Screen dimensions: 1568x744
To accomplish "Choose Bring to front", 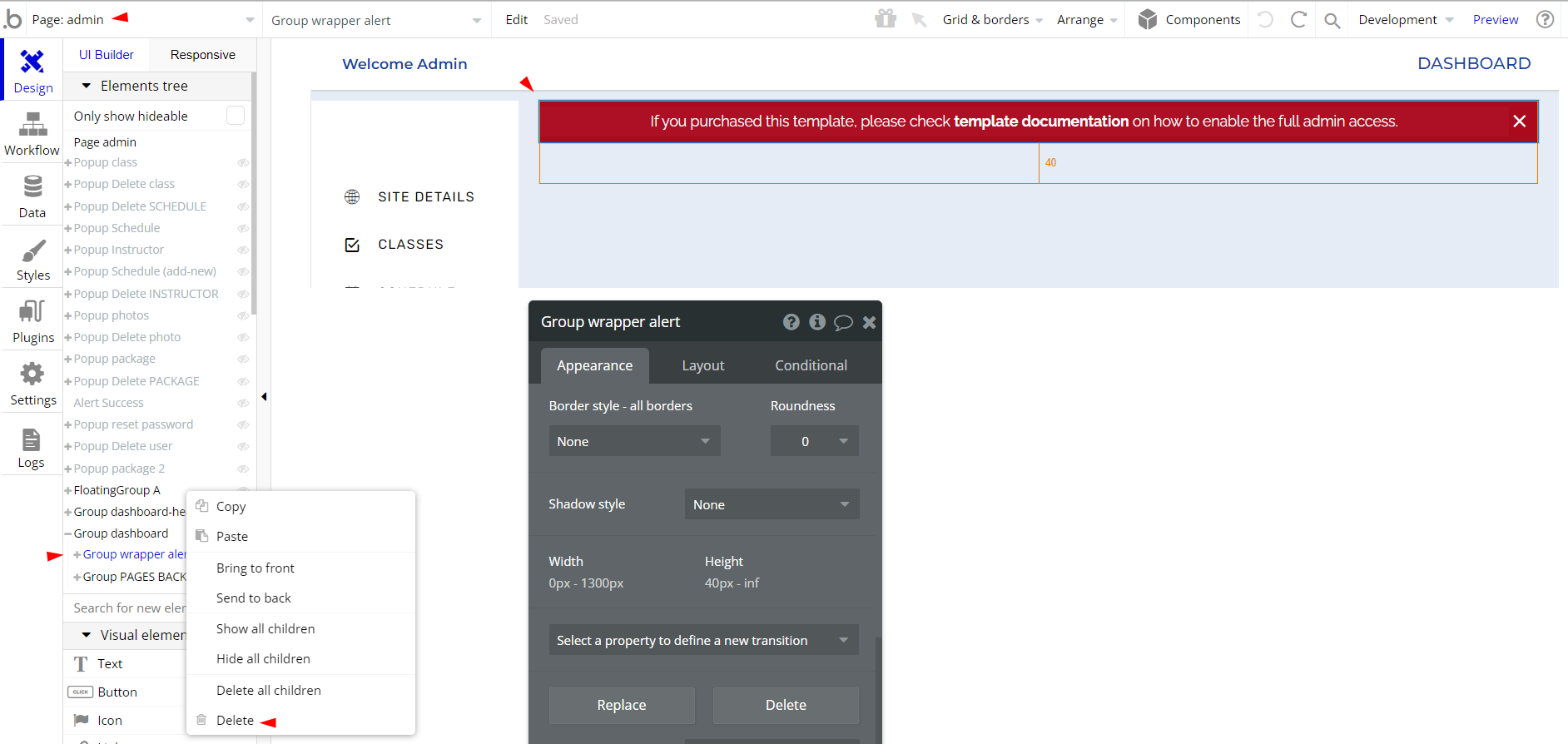I will pyautogui.click(x=300, y=568).
